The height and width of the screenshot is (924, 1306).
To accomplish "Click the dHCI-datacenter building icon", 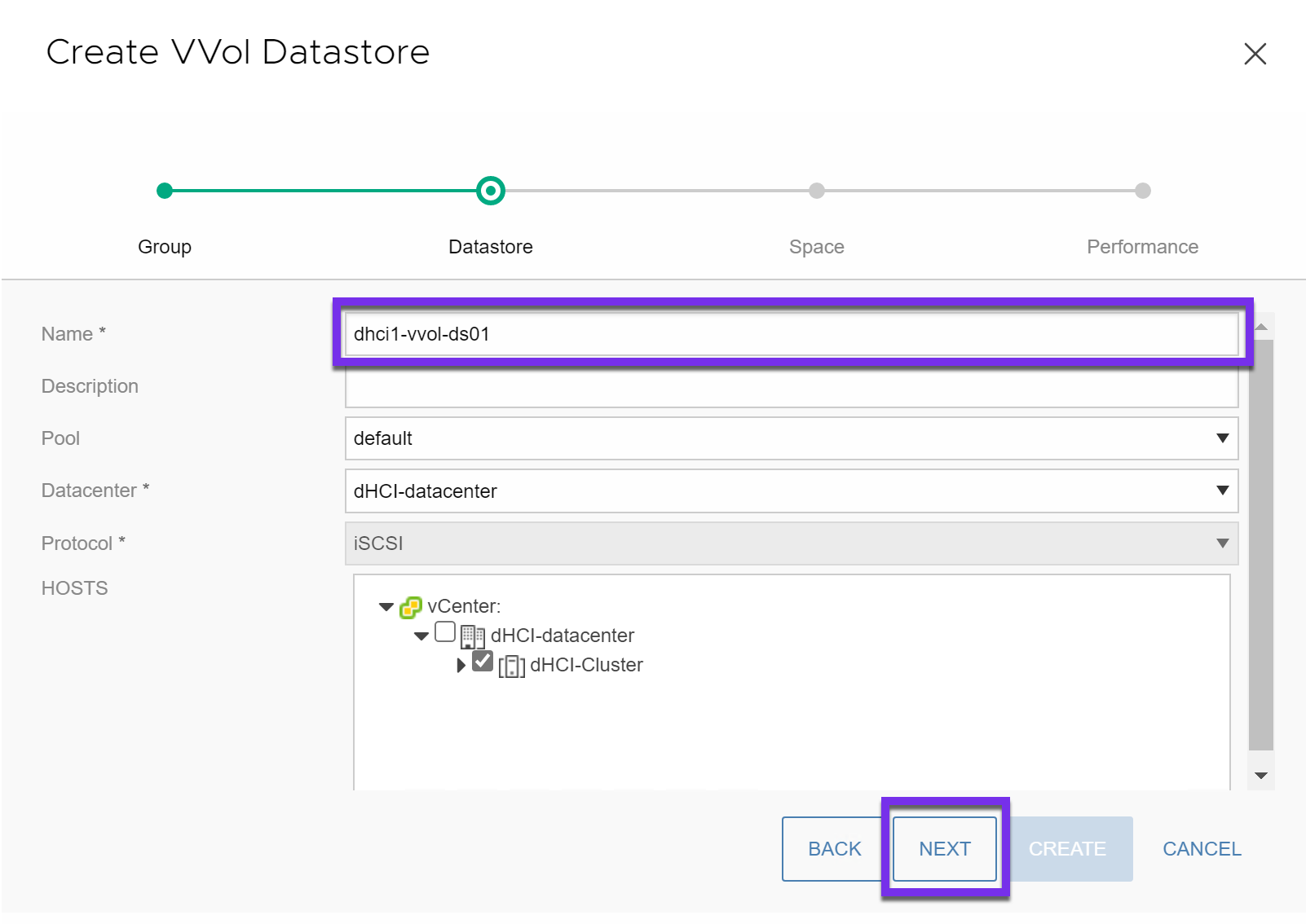I will click(x=472, y=636).
